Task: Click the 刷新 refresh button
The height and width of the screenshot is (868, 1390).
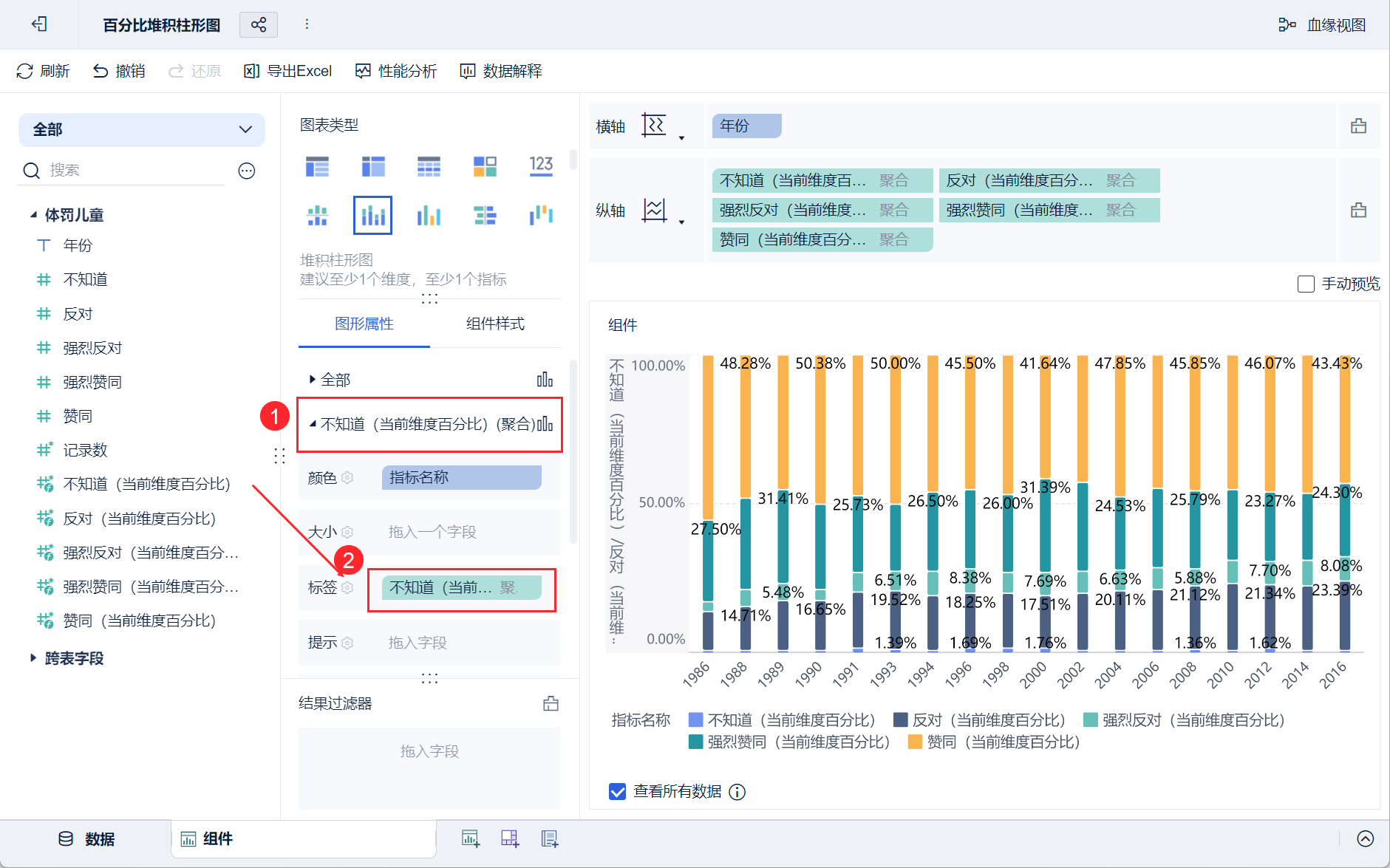Action: pyautogui.click(x=43, y=71)
